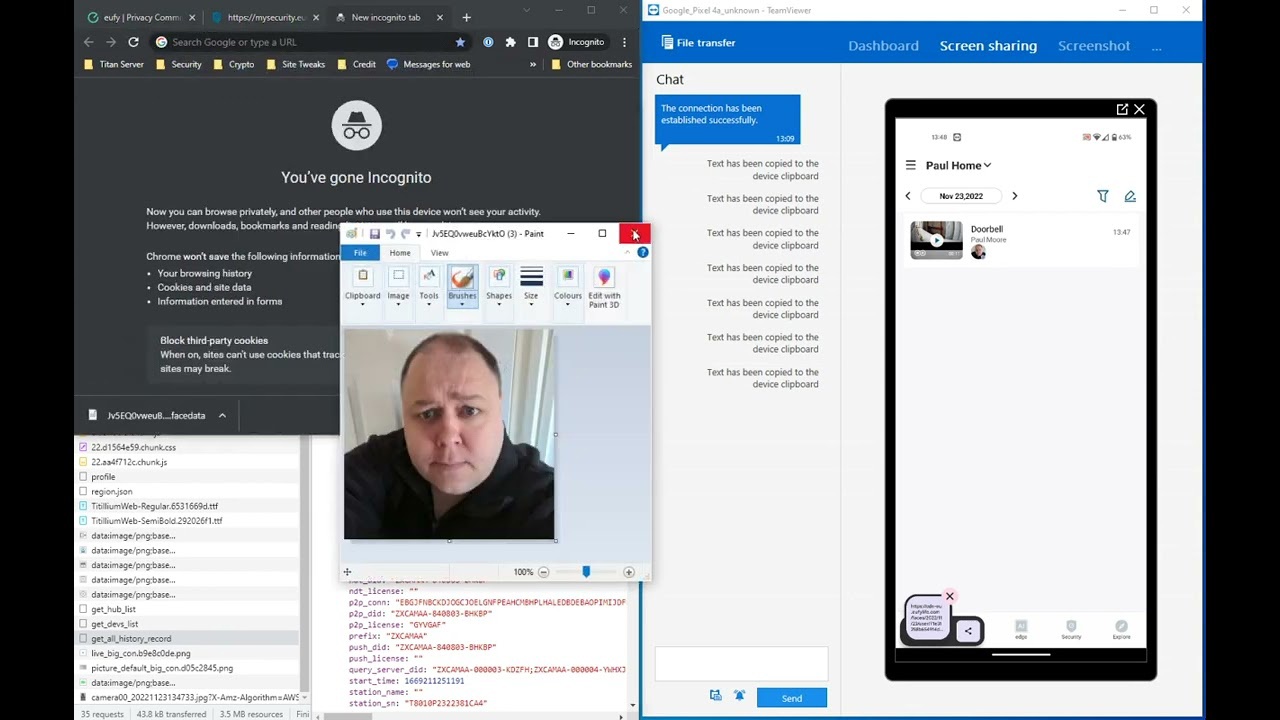This screenshot has height=720, width=1280.
Task: Open the Titan Server bookmark folder
Action: pos(114,64)
